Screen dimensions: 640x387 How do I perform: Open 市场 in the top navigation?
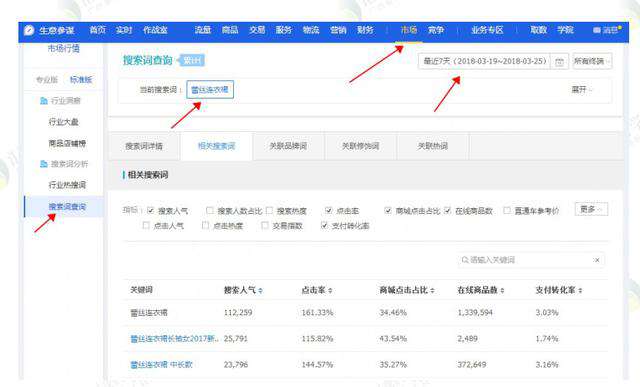[x=409, y=30]
